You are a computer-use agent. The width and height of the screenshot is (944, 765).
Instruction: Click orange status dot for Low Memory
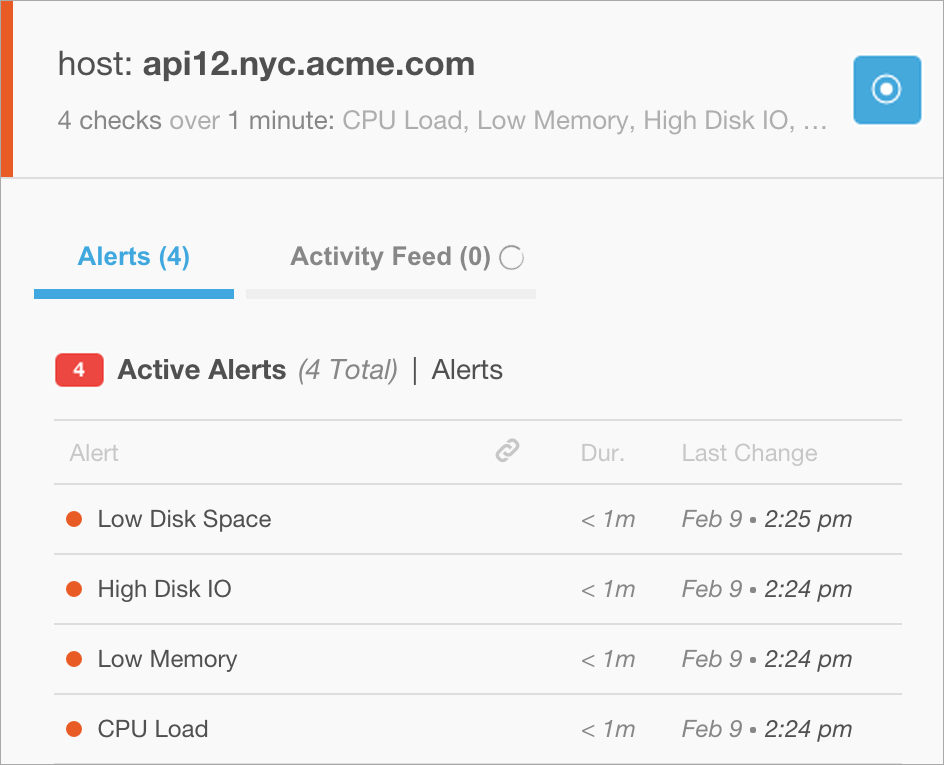(73, 659)
